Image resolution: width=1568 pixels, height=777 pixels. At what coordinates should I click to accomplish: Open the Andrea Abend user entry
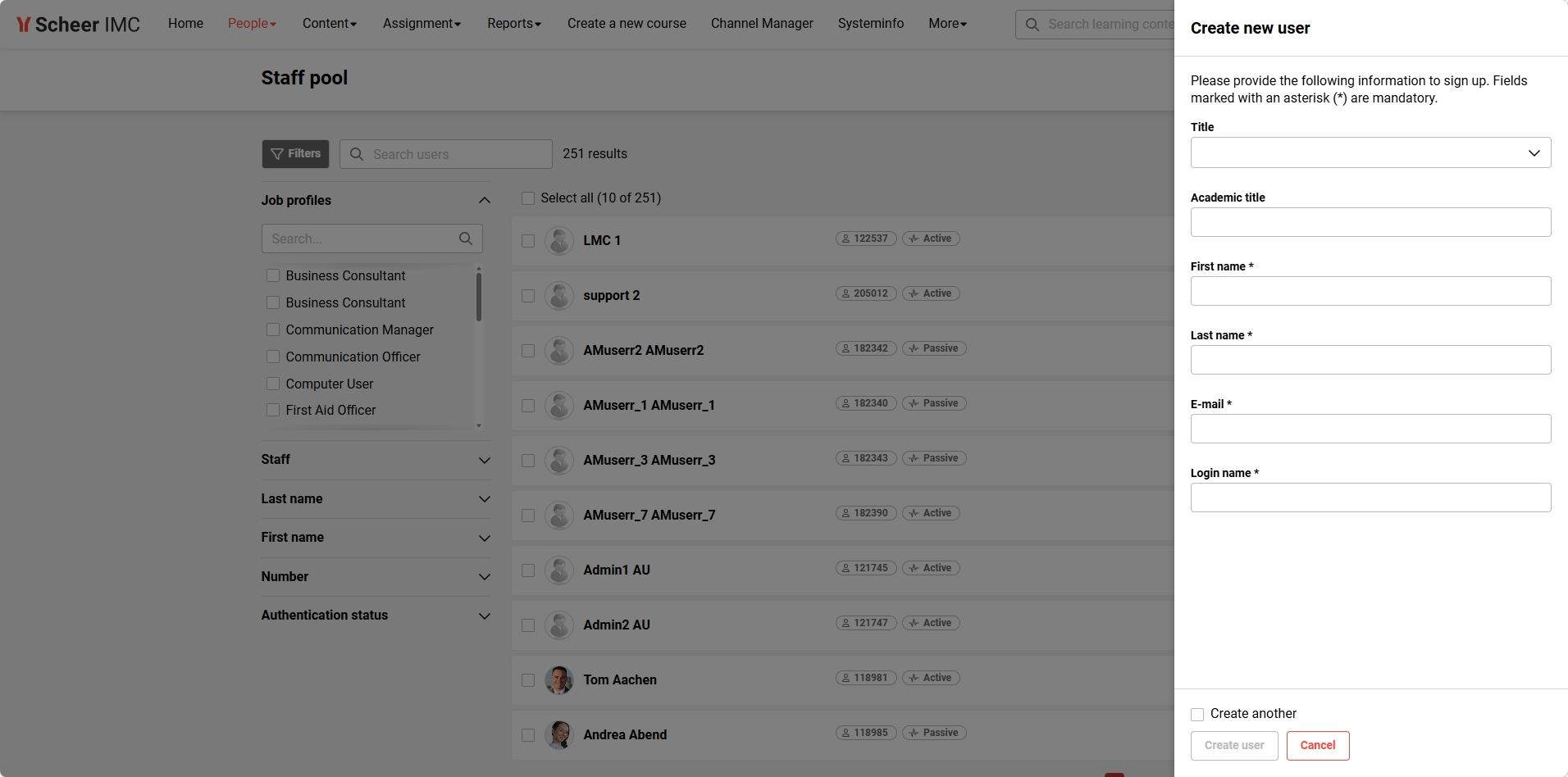coord(625,734)
